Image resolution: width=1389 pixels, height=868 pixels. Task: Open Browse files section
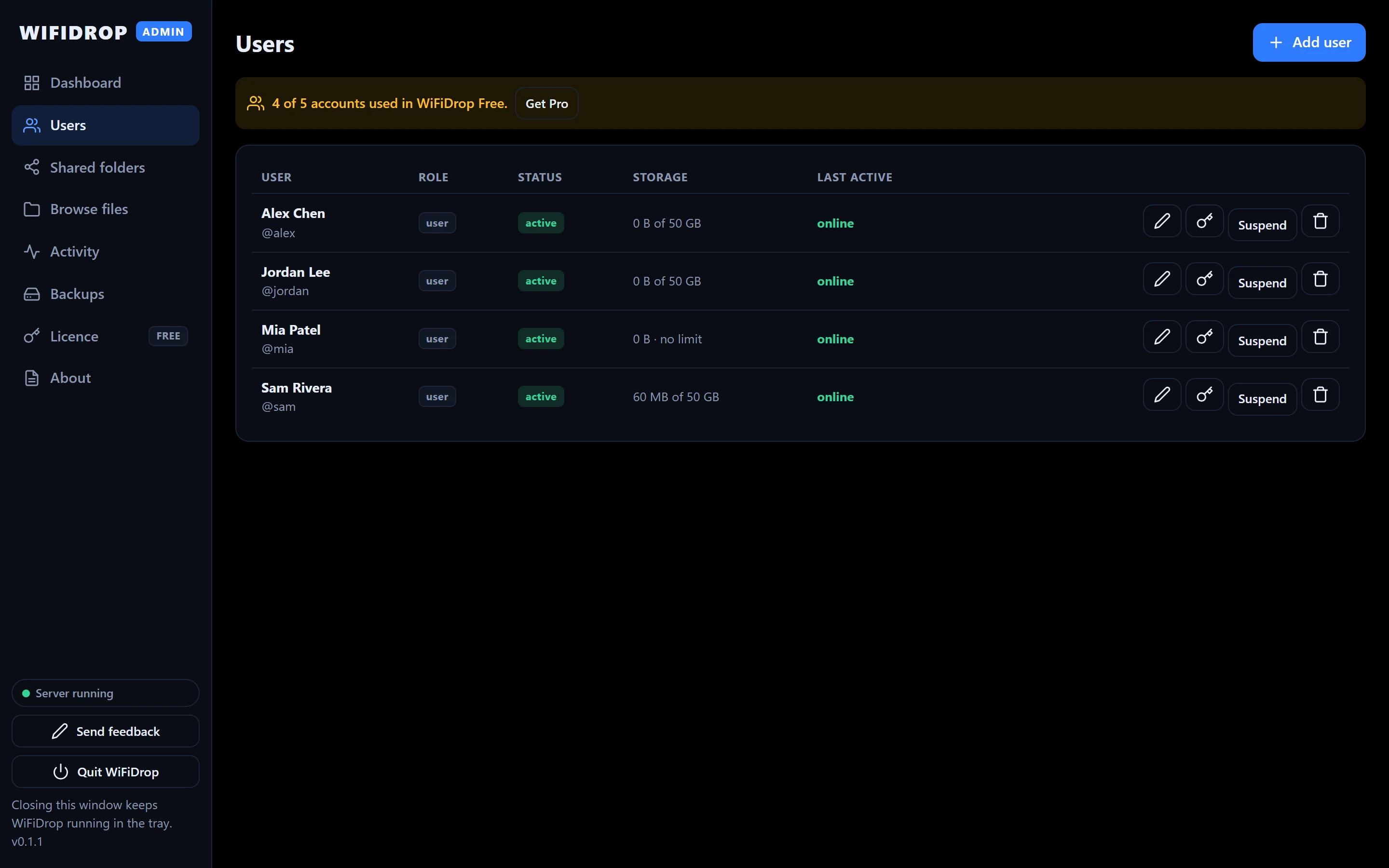point(106,209)
